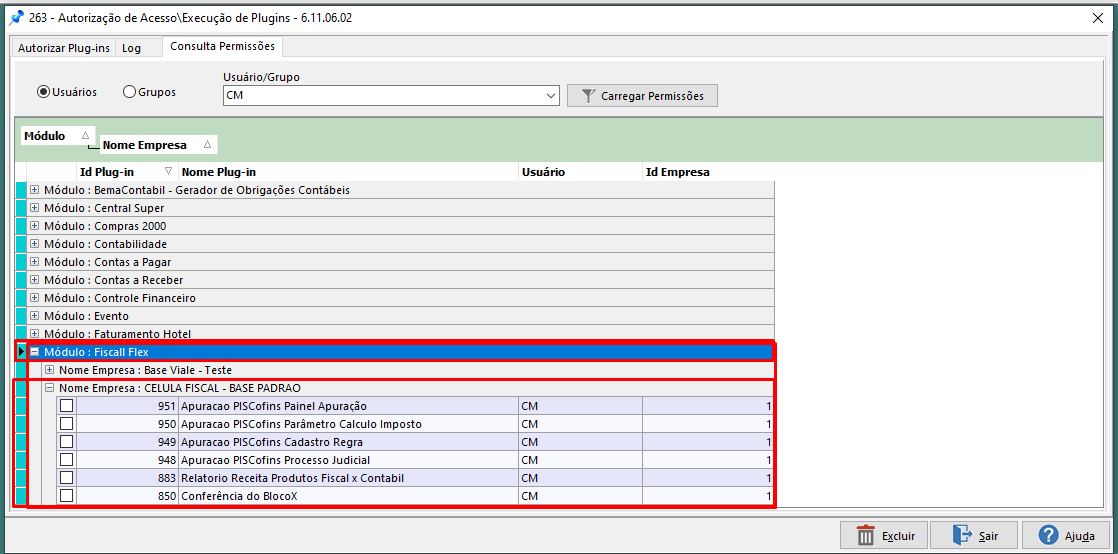The image size is (1118, 554).
Task: Click the question mark icon on Ajuda
Action: tap(1048, 535)
